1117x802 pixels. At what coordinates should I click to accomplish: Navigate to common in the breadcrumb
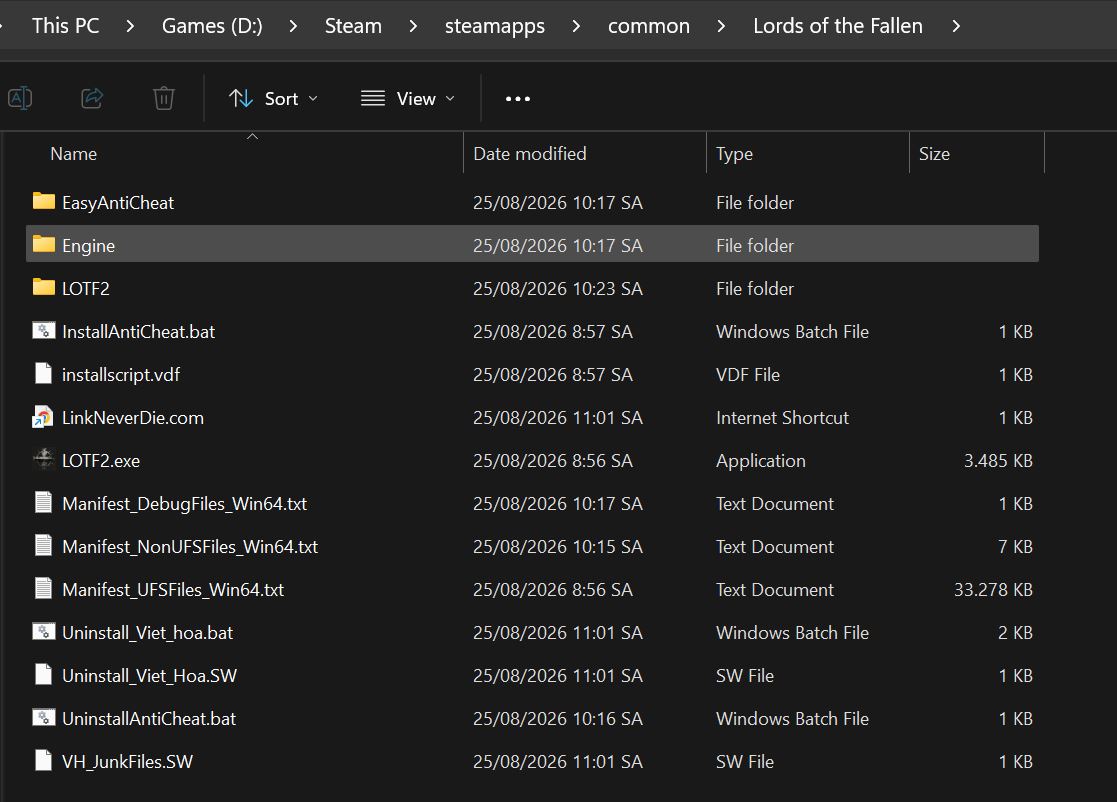click(649, 26)
